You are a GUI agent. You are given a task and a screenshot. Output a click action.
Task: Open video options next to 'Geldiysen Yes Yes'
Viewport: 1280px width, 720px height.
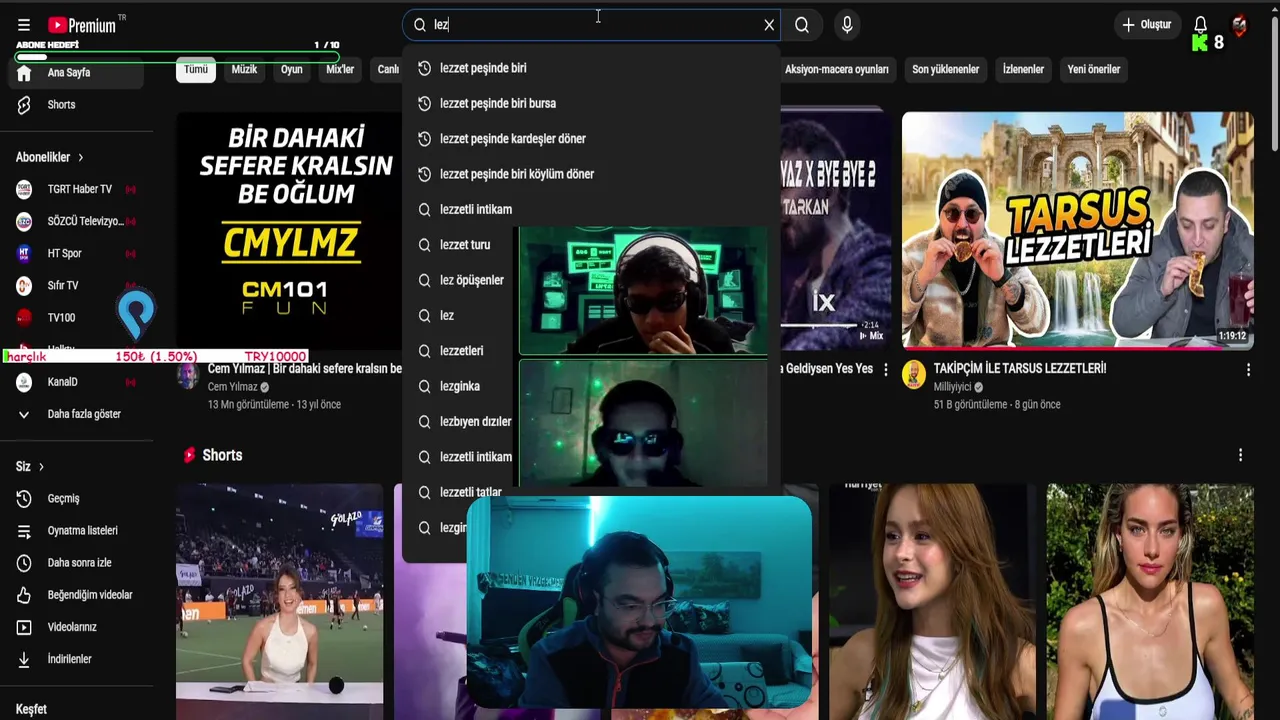point(885,370)
